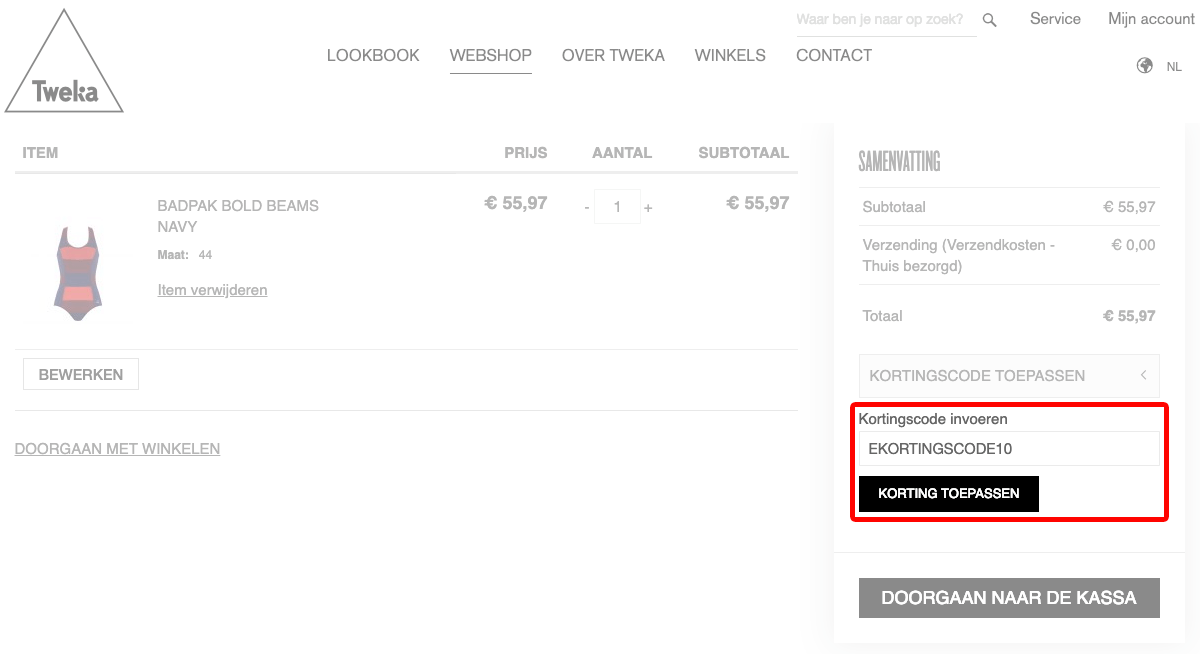Open the WEBSHOP menu item
Image resolution: width=1200 pixels, height=654 pixels.
pyautogui.click(x=491, y=56)
